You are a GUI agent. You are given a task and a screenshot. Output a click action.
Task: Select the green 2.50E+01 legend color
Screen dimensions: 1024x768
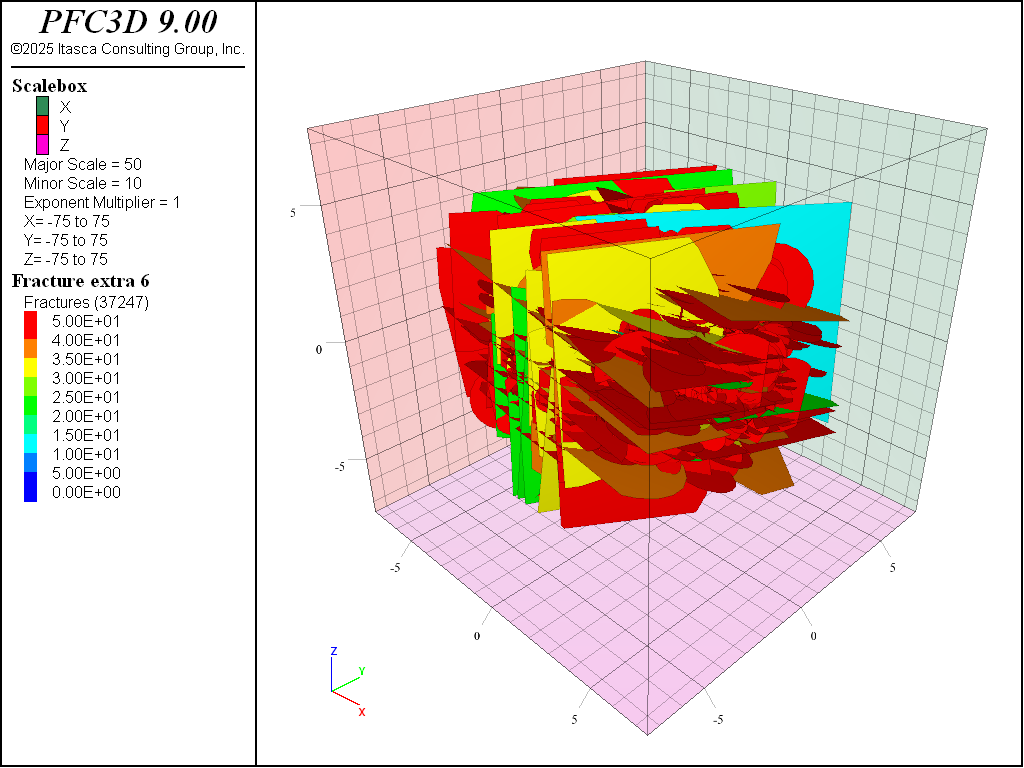click(x=30, y=397)
